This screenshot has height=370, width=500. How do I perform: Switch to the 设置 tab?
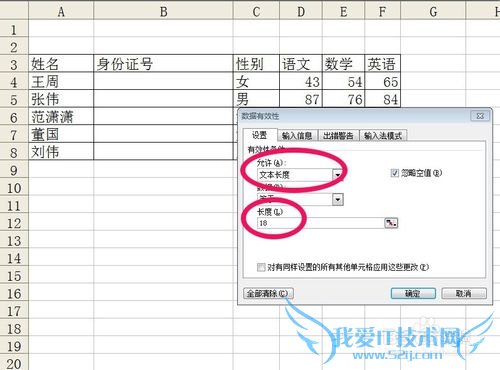[260, 135]
